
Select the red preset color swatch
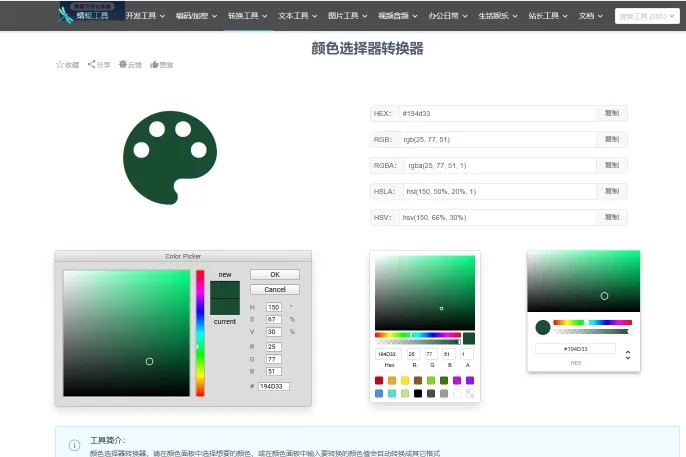[x=379, y=380]
